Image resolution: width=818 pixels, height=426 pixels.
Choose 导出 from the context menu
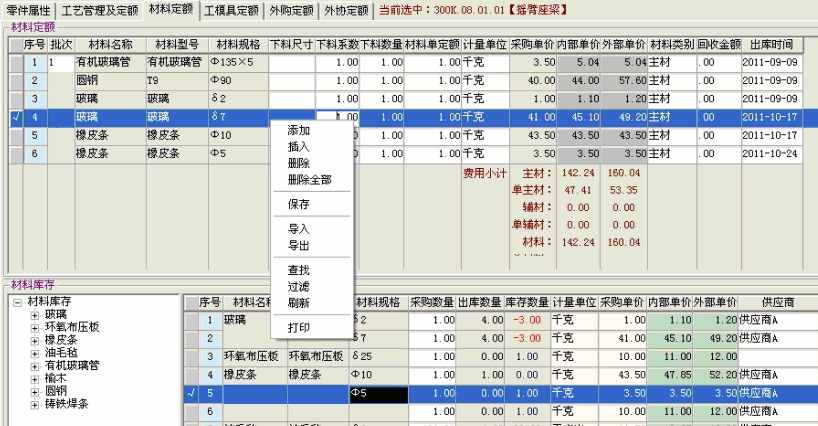point(298,246)
